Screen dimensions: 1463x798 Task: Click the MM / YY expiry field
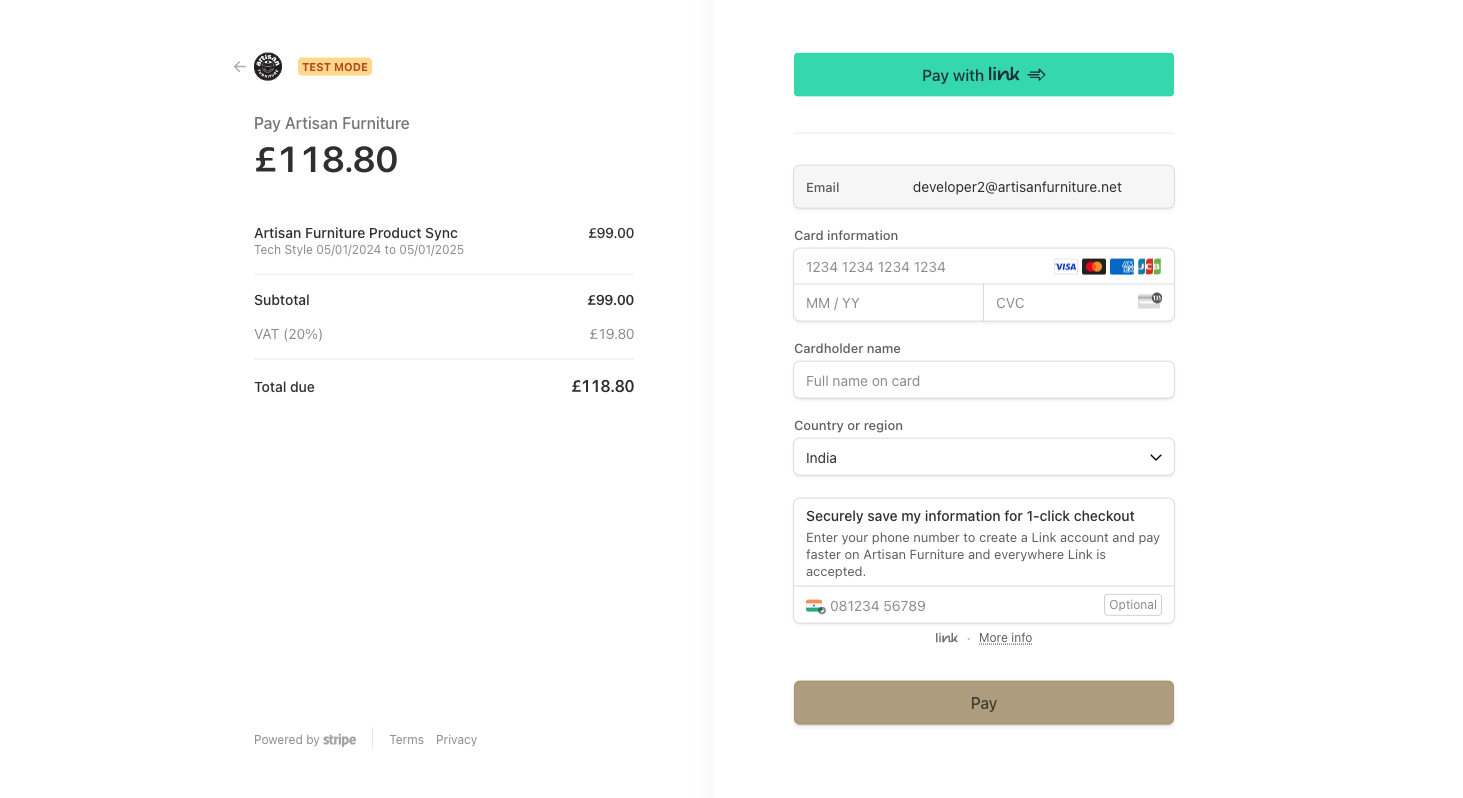click(888, 303)
